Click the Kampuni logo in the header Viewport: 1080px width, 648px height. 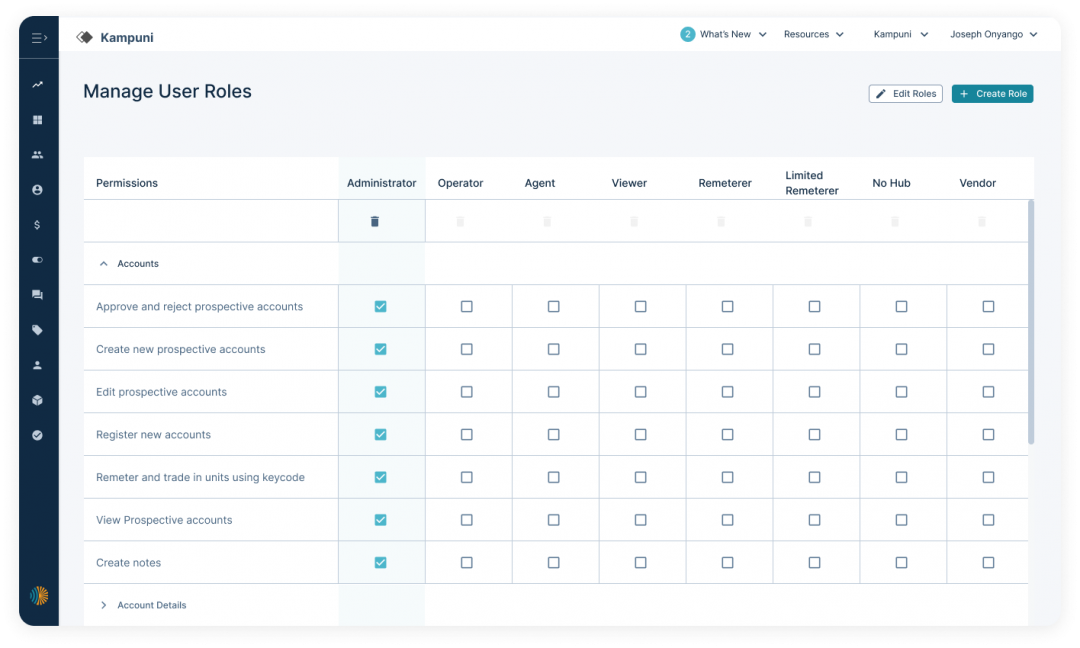pos(116,38)
